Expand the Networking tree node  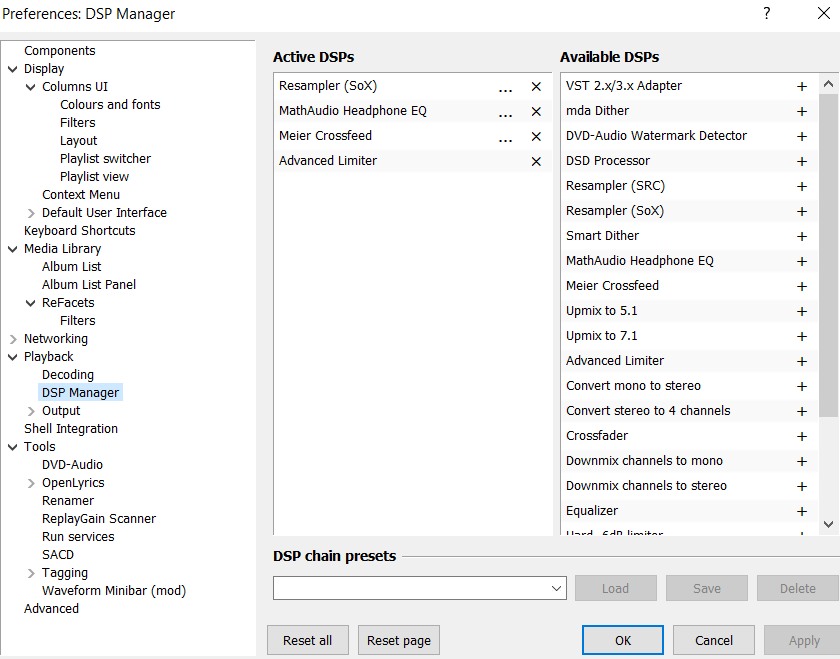click(13, 339)
